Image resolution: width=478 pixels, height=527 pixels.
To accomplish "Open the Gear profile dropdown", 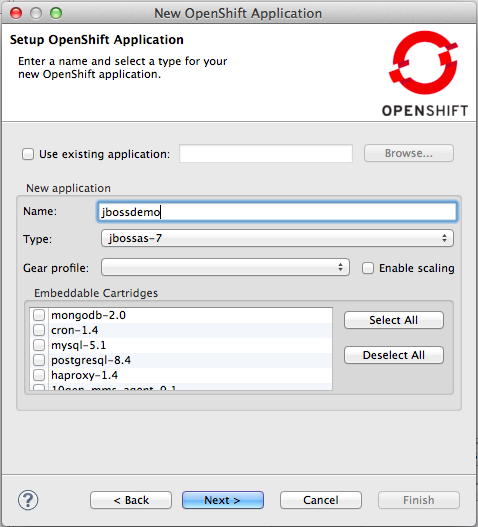I will [x=225, y=267].
